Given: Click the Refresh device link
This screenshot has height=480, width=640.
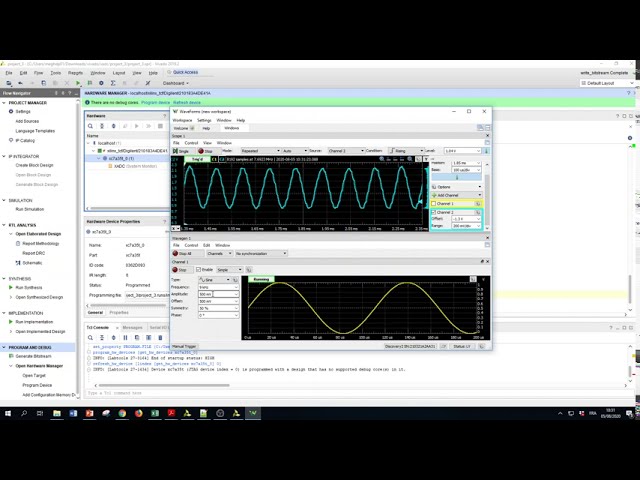Looking at the screenshot, I should tap(187, 102).
